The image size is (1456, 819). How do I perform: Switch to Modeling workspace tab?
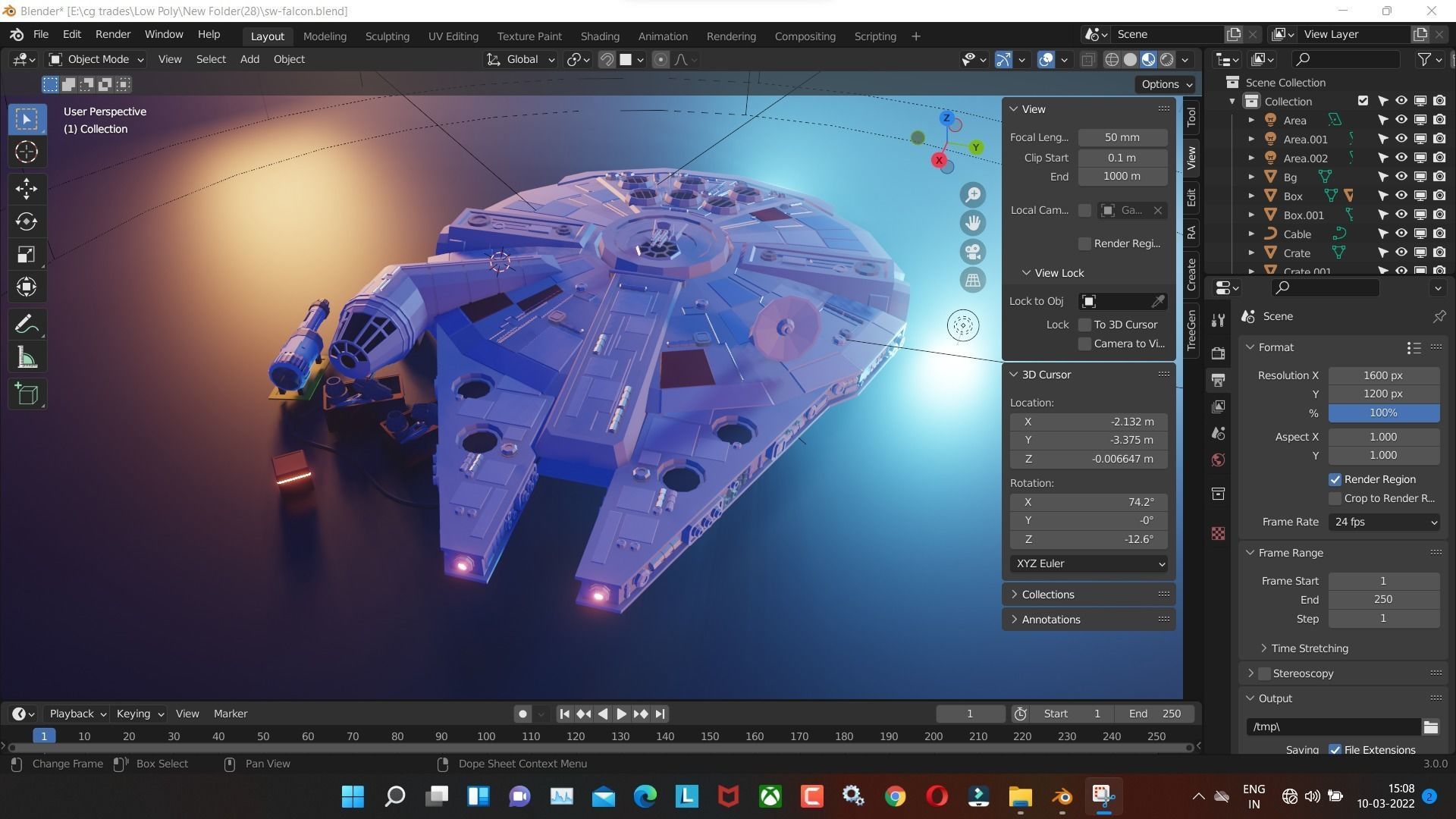click(x=325, y=36)
